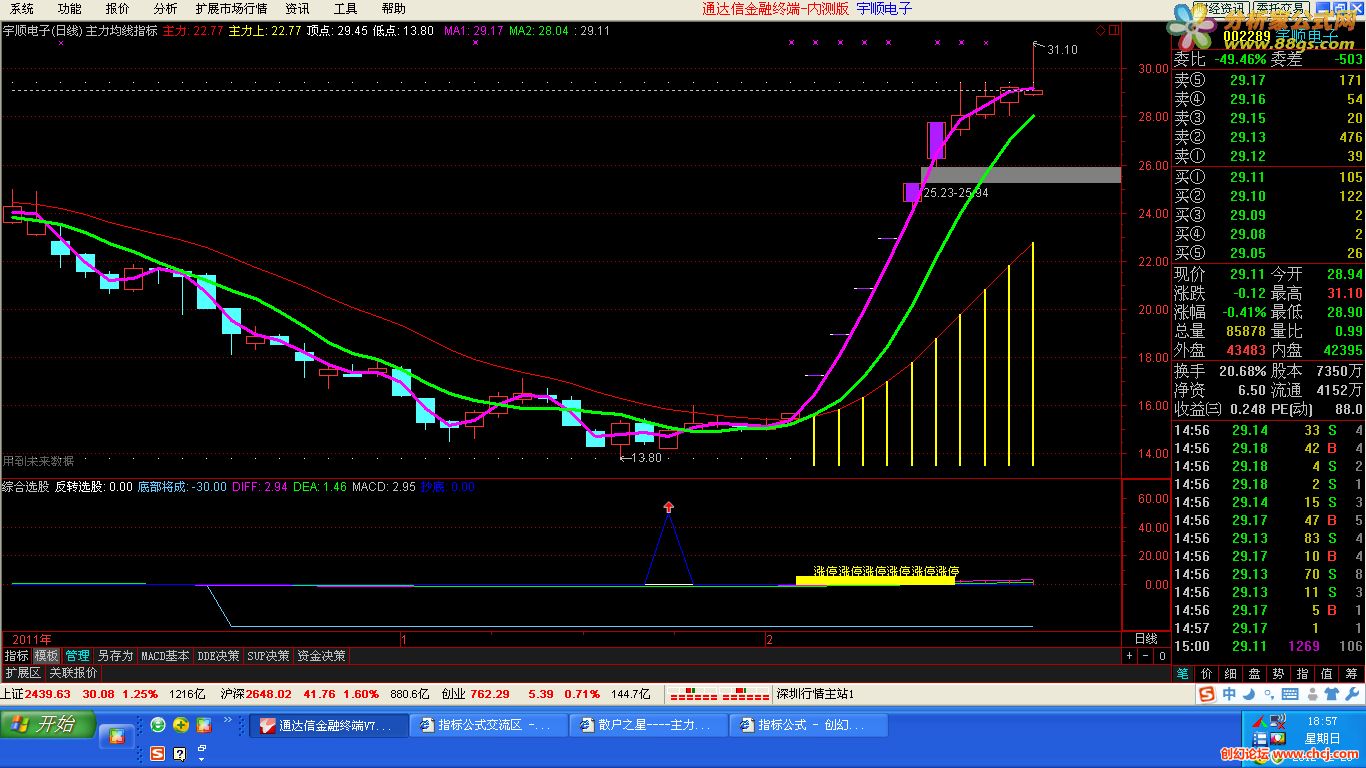Click the square panel icon beside the diamond

pyautogui.click(x=1113, y=31)
